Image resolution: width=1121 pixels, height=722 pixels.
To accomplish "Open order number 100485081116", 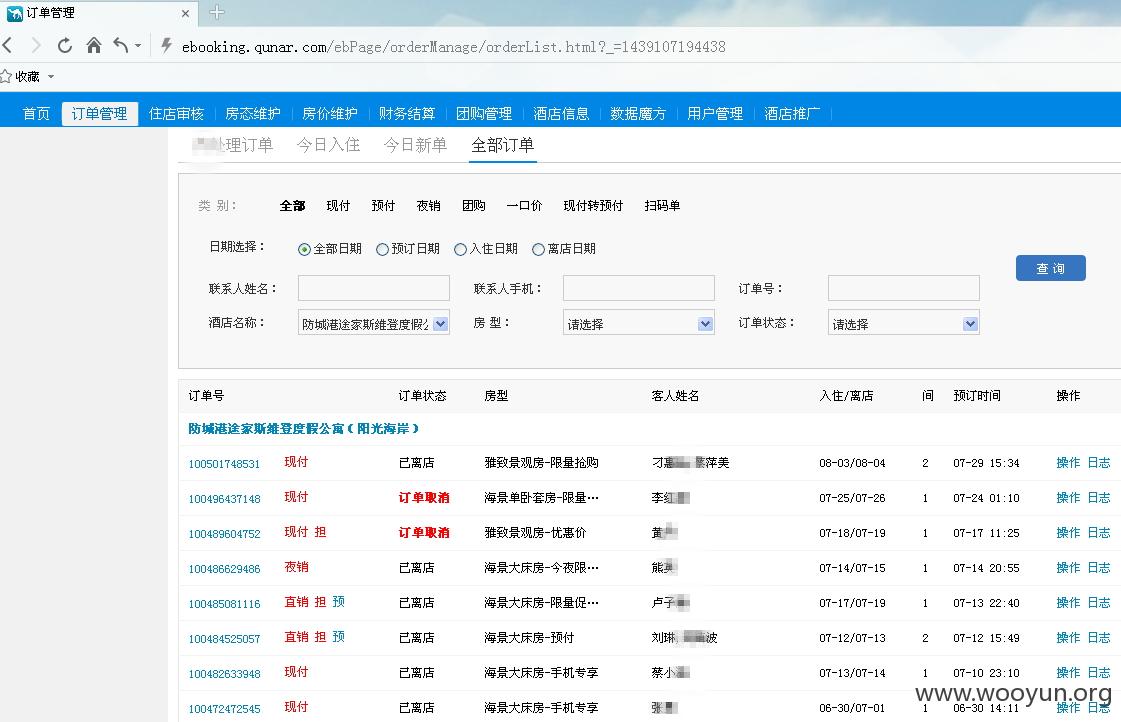I will 224,604.
